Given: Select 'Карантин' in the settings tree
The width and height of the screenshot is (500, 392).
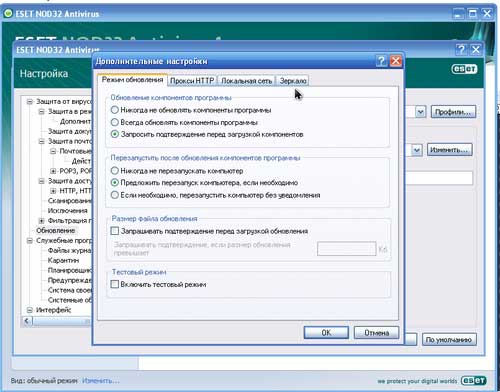Looking at the screenshot, I should coord(63,260).
